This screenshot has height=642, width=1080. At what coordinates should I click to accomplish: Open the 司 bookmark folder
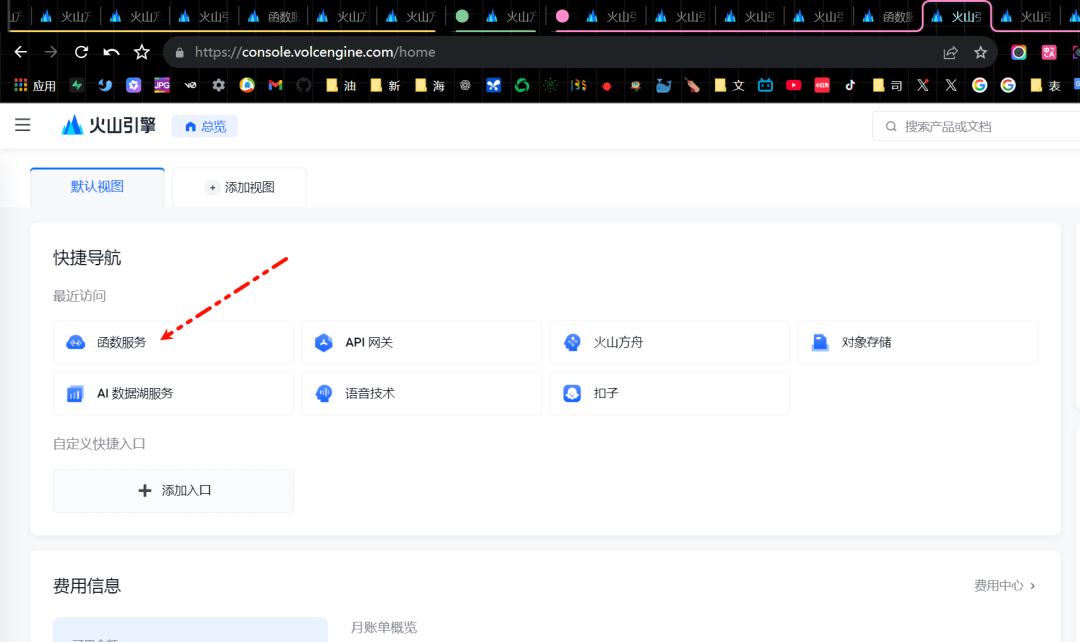click(x=887, y=85)
